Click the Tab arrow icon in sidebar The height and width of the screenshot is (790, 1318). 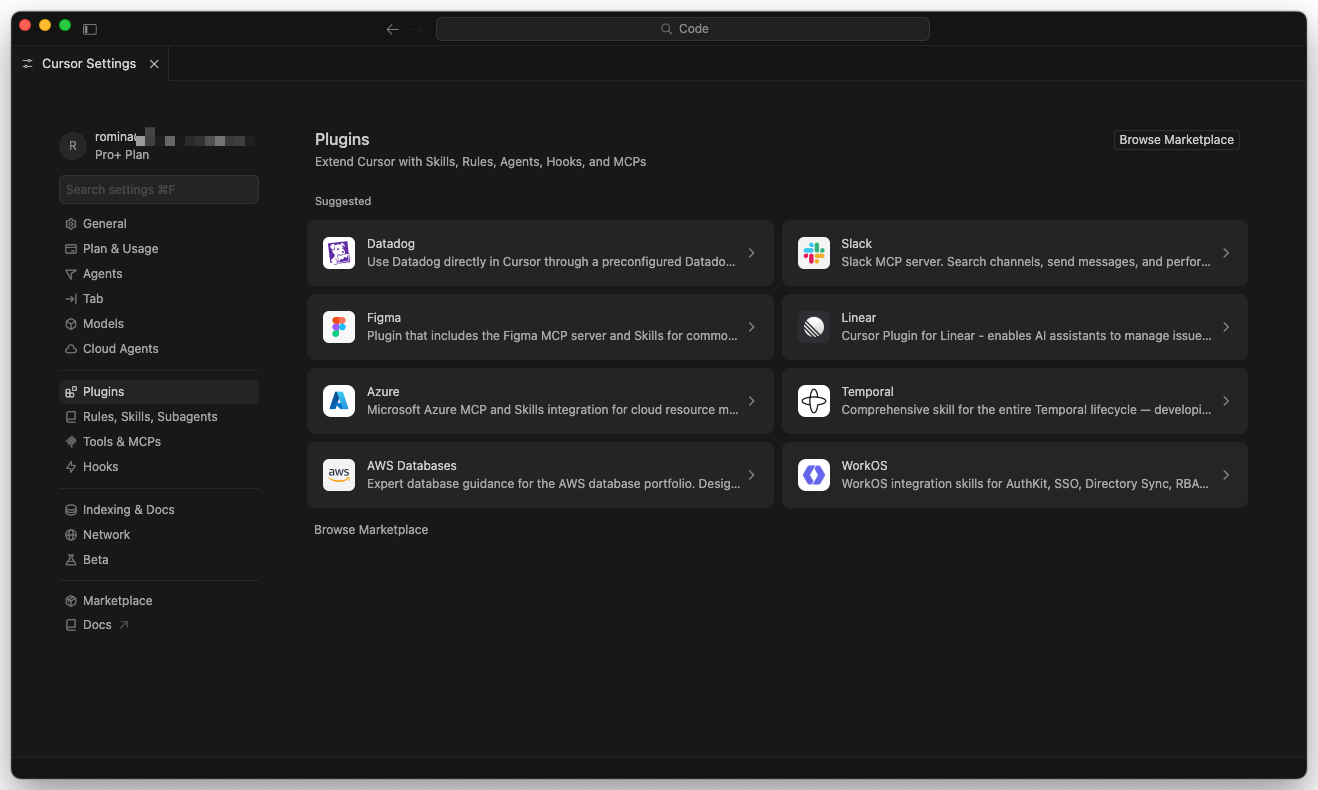tap(71, 299)
